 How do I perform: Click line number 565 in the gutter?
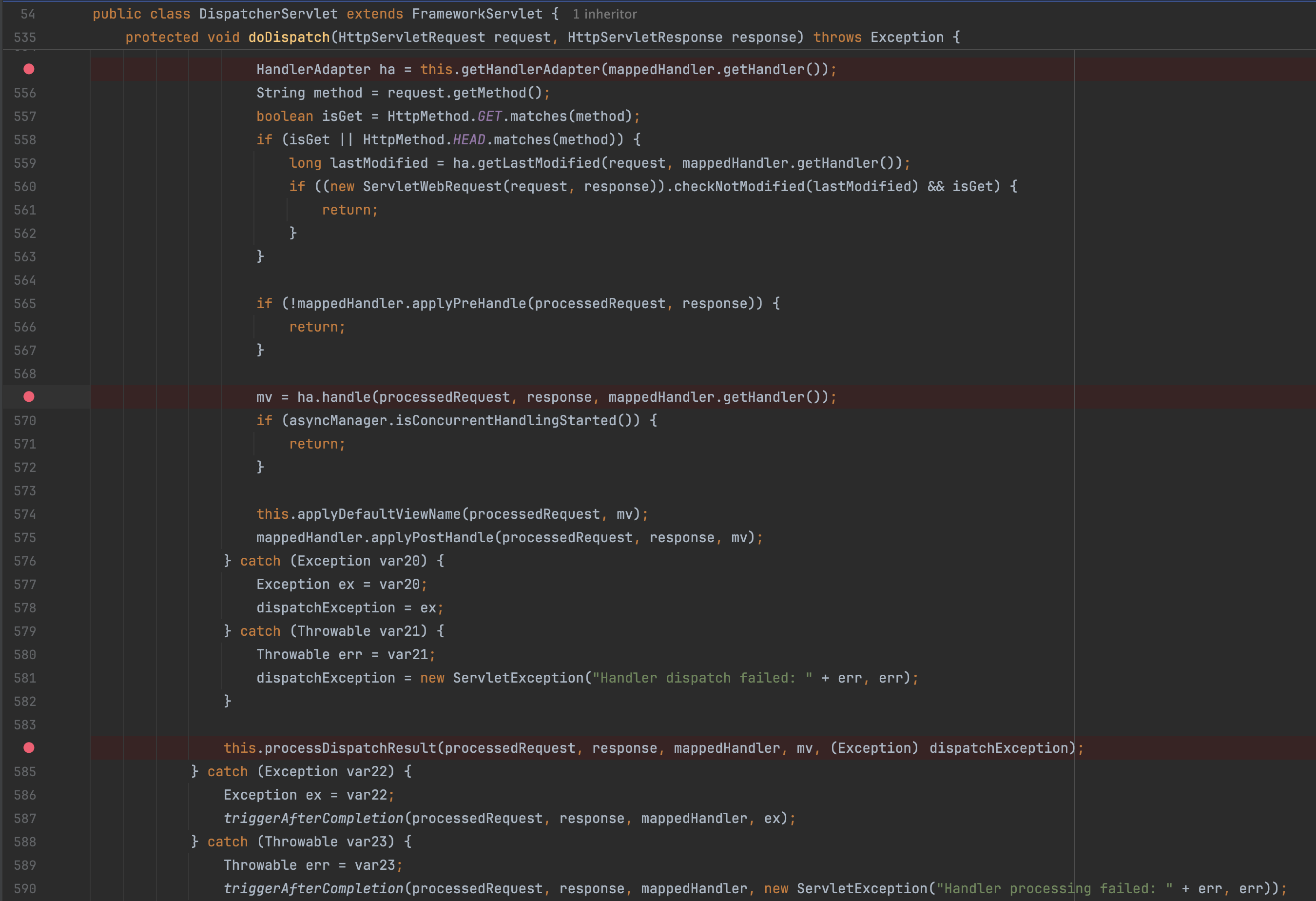click(25, 304)
